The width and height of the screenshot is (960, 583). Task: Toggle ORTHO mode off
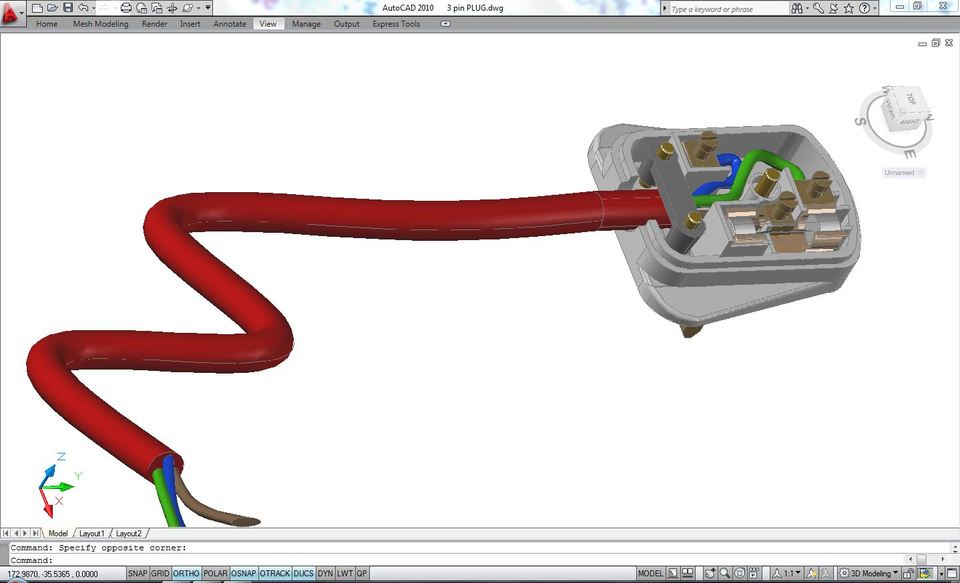click(187, 573)
